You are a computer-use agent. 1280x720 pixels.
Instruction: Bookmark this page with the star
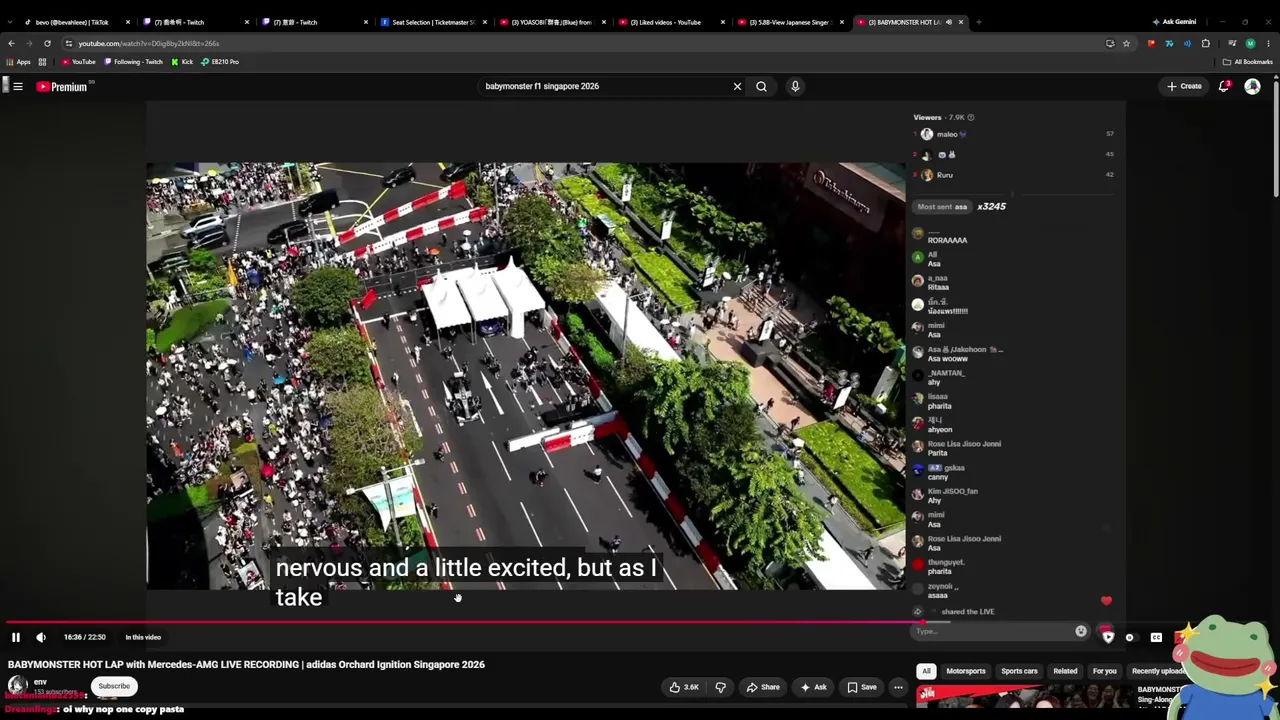tap(1126, 43)
